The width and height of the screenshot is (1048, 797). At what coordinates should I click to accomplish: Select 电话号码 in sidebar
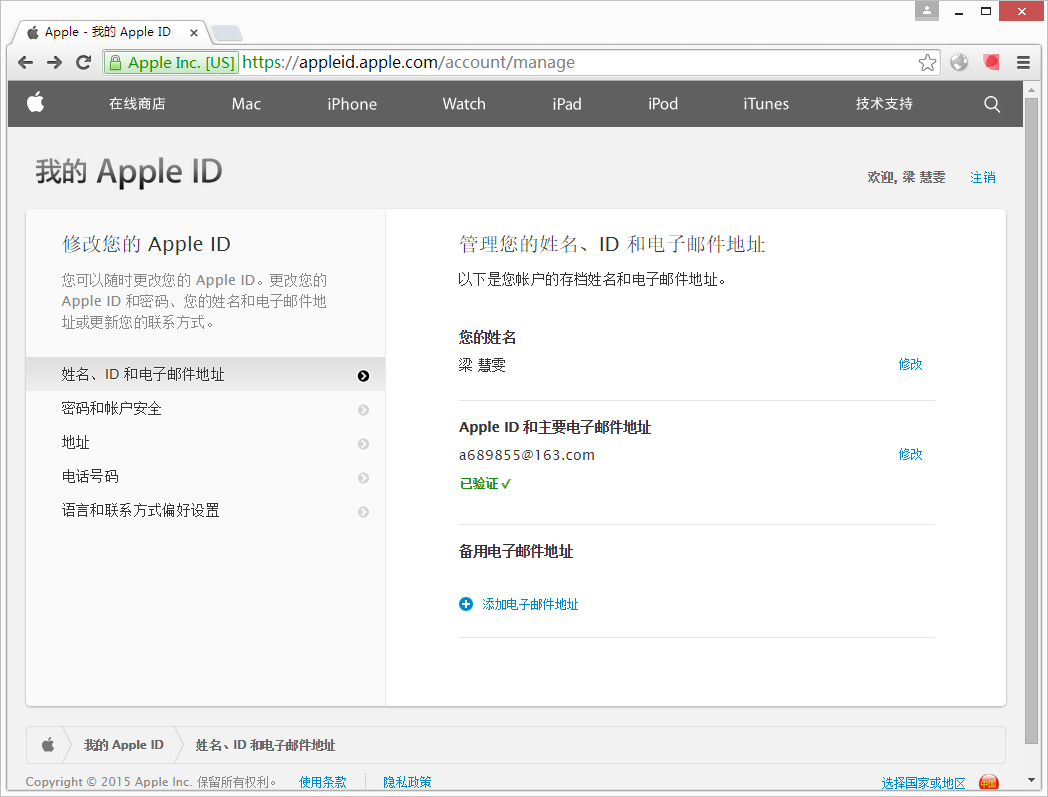[x=206, y=477]
